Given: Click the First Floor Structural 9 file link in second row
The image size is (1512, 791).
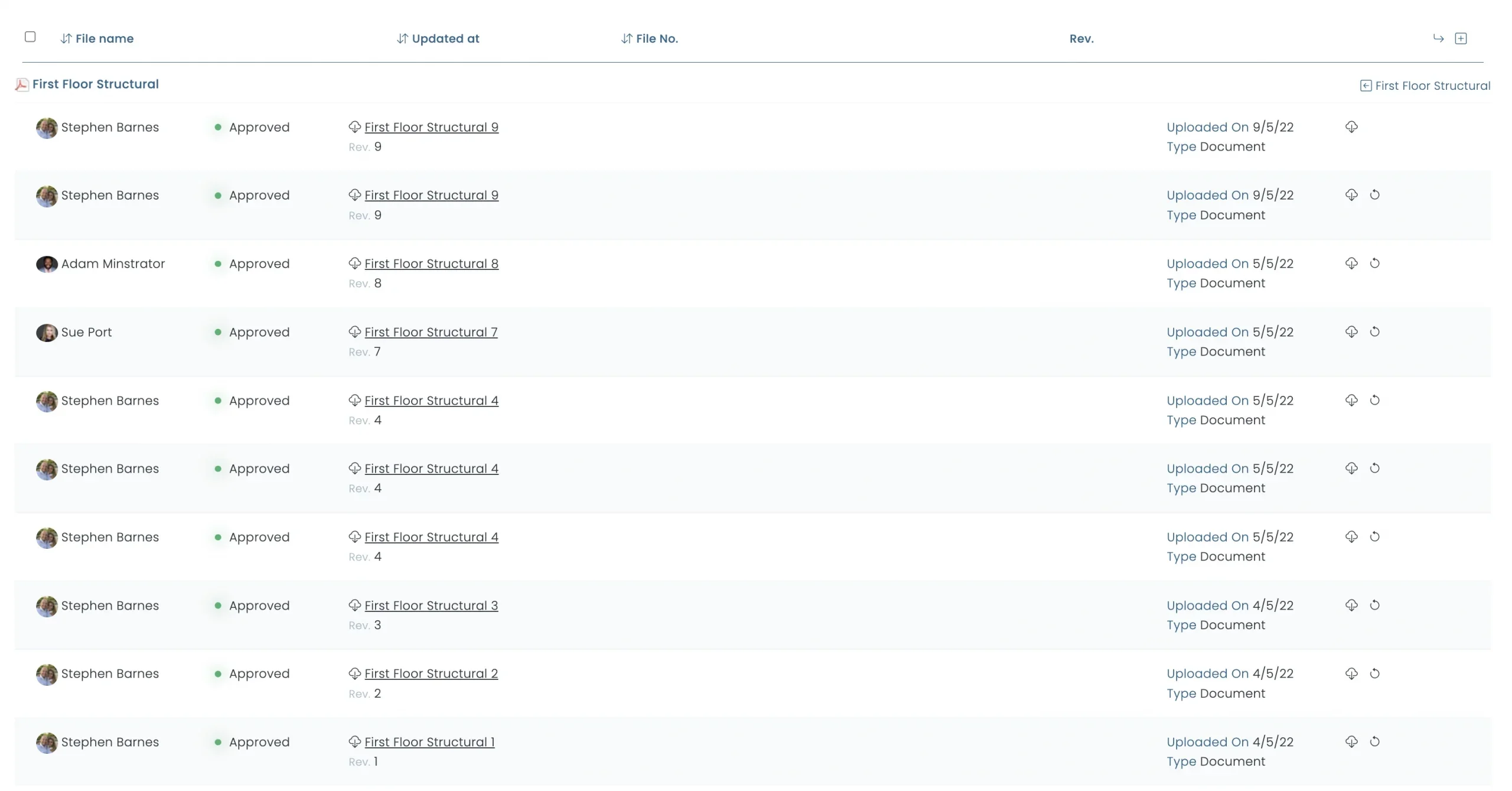Looking at the screenshot, I should tap(431, 195).
